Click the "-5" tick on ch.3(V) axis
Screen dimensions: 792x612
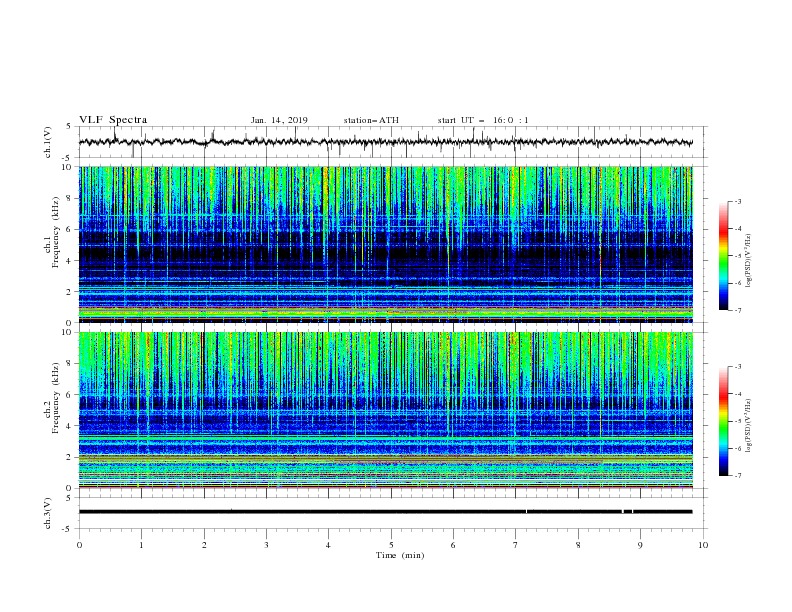pos(68,529)
